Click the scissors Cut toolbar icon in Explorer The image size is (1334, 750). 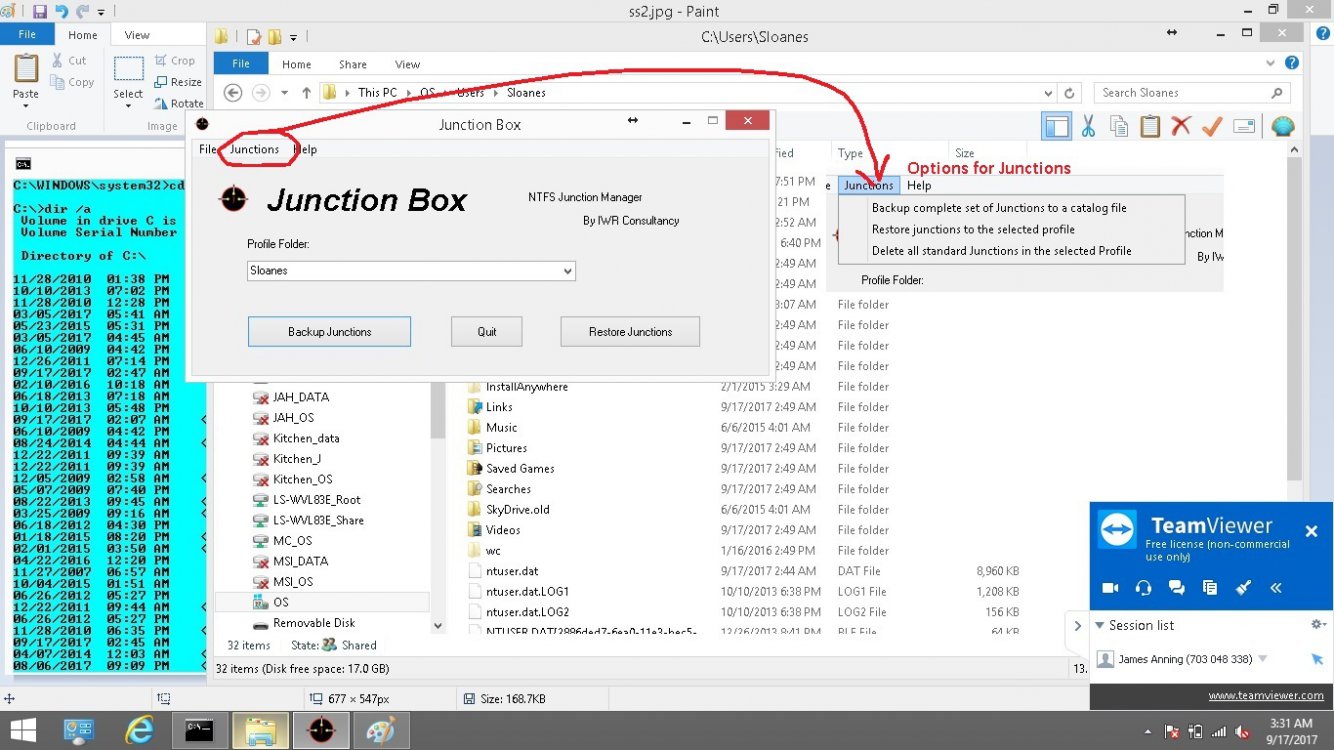coord(1088,126)
